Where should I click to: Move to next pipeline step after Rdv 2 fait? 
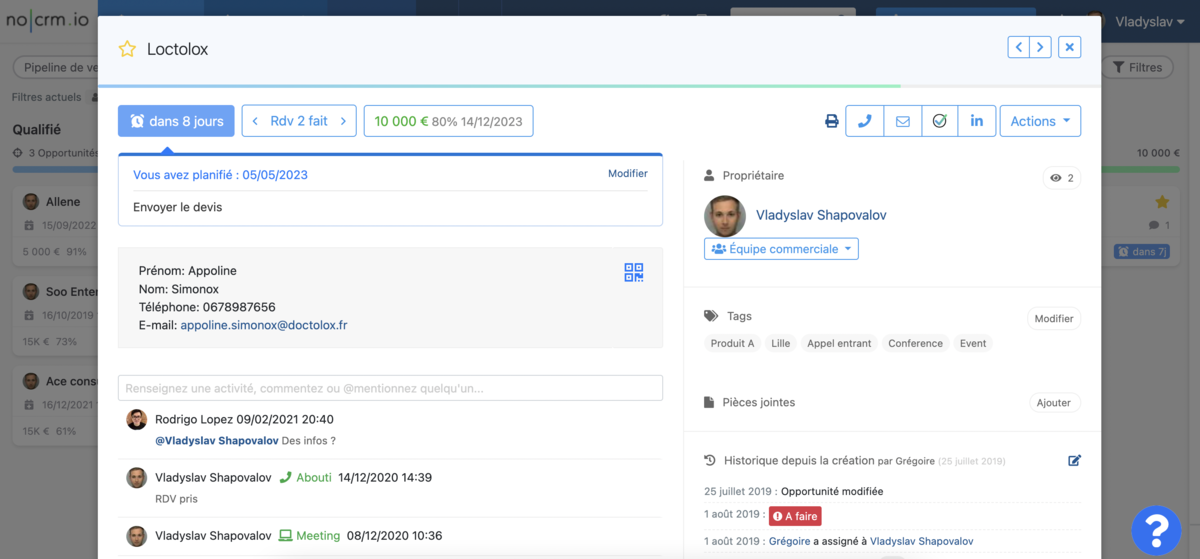coord(343,121)
